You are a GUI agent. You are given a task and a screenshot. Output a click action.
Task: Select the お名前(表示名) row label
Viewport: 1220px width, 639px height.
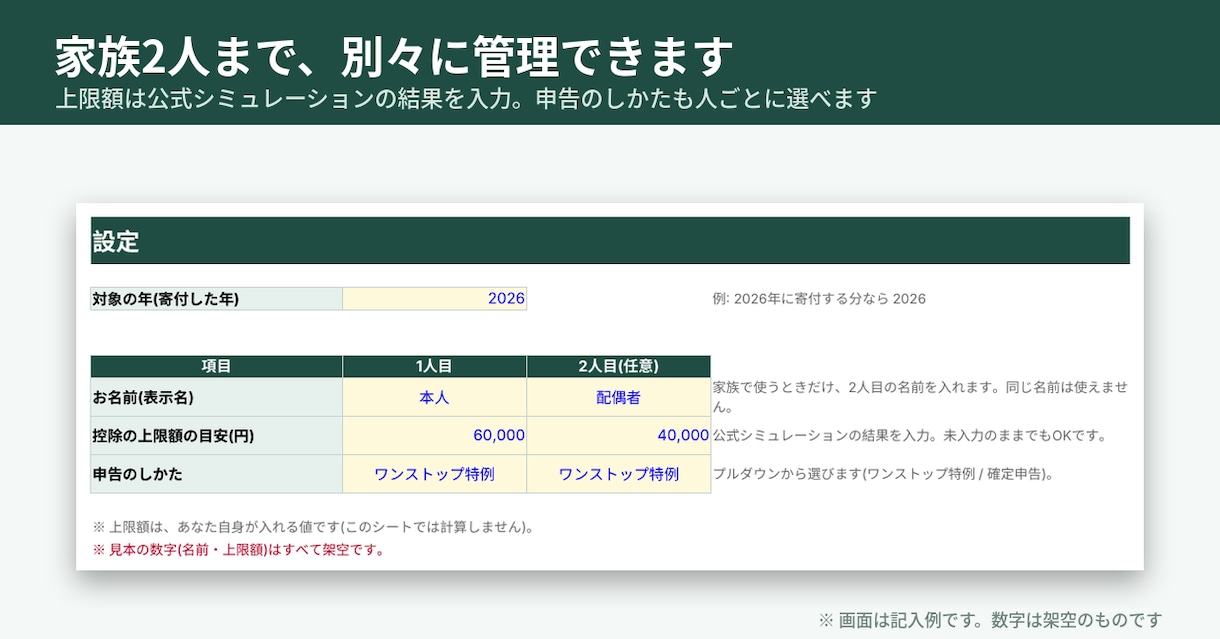(216, 397)
